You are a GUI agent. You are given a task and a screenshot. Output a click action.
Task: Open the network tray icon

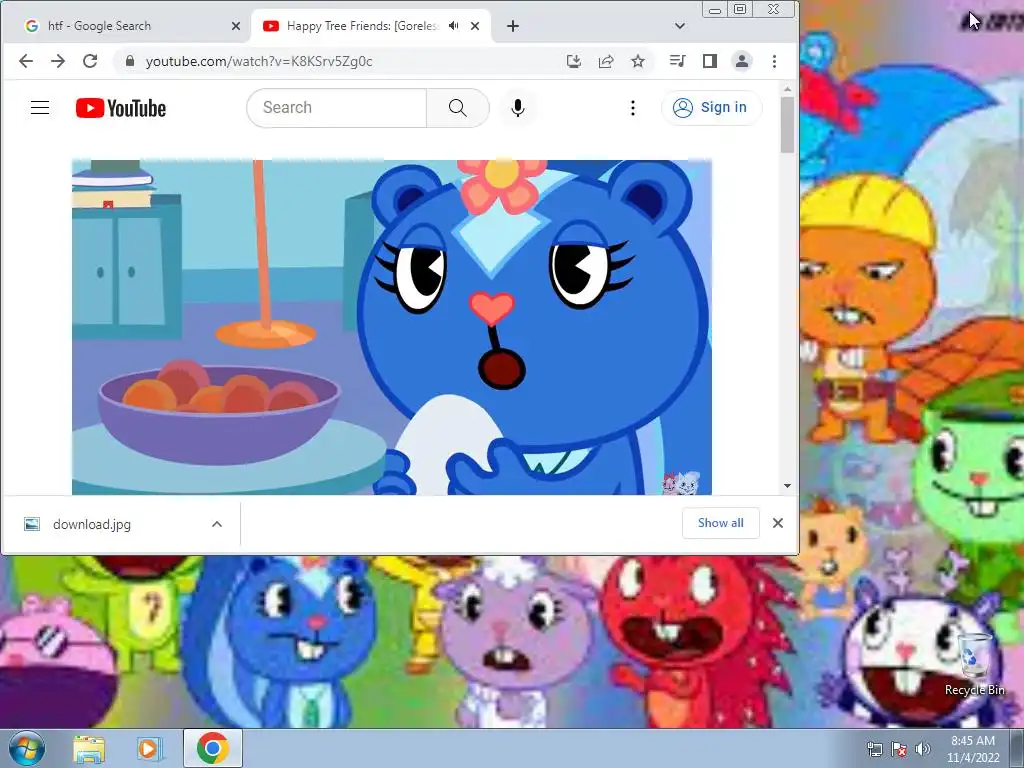point(874,749)
